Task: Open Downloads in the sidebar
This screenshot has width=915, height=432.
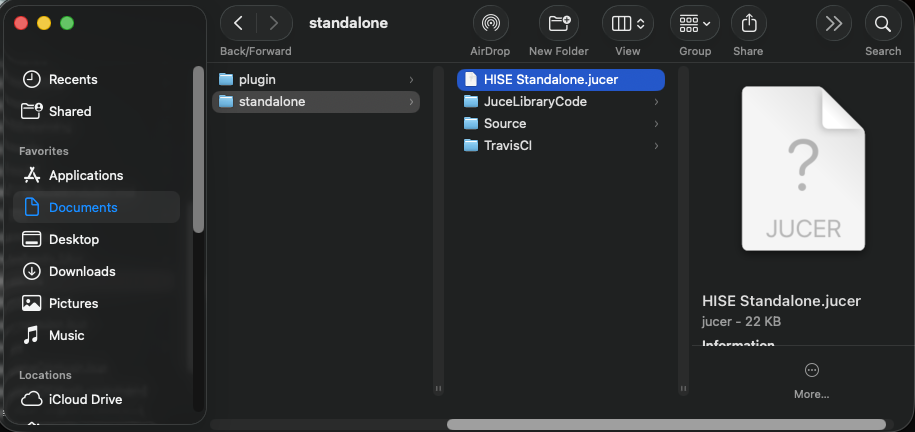Action: (96, 271)
